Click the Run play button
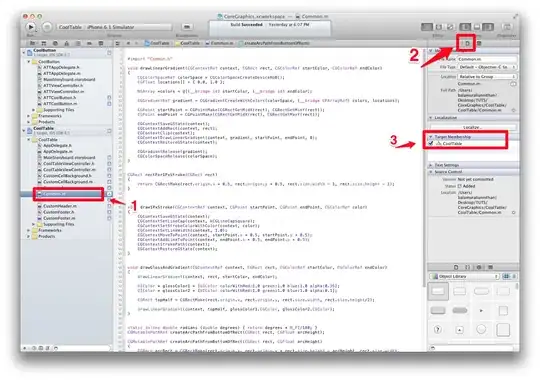The height and width of the screenshot is (380, 540). point(31,27)
